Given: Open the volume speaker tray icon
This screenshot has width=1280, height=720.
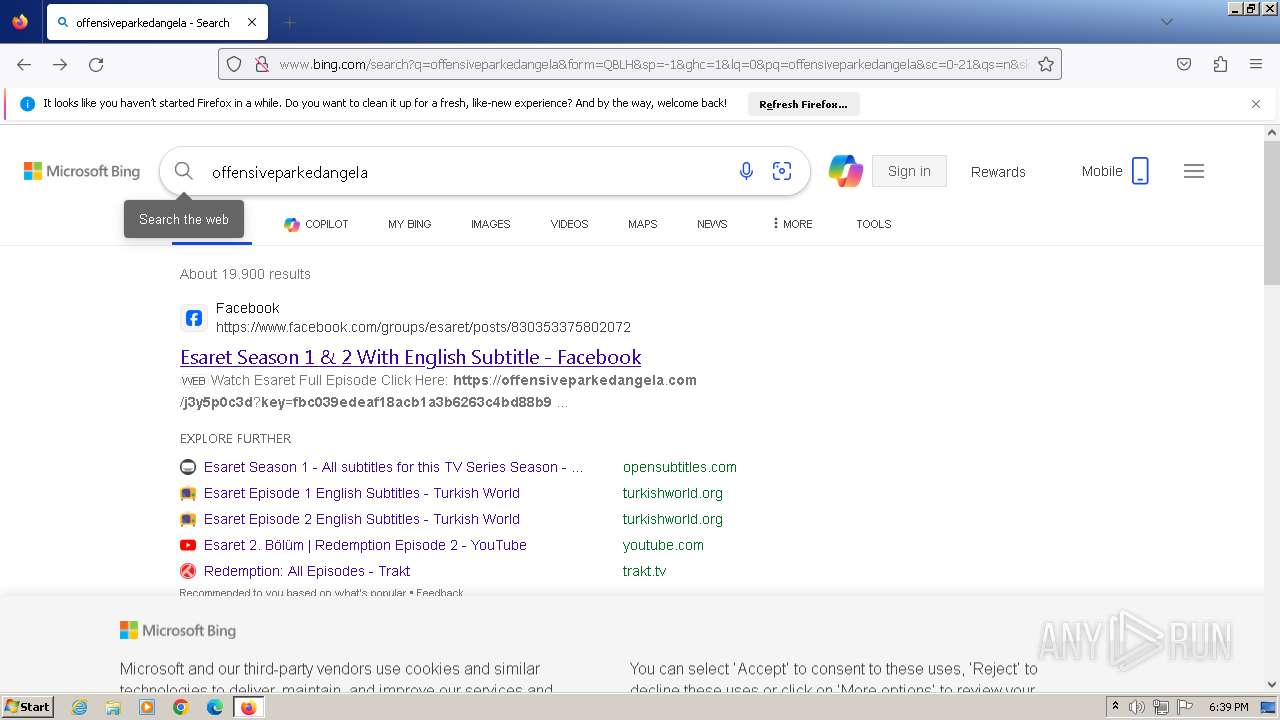Looking at the screenshot, I should coord(1137,707).
